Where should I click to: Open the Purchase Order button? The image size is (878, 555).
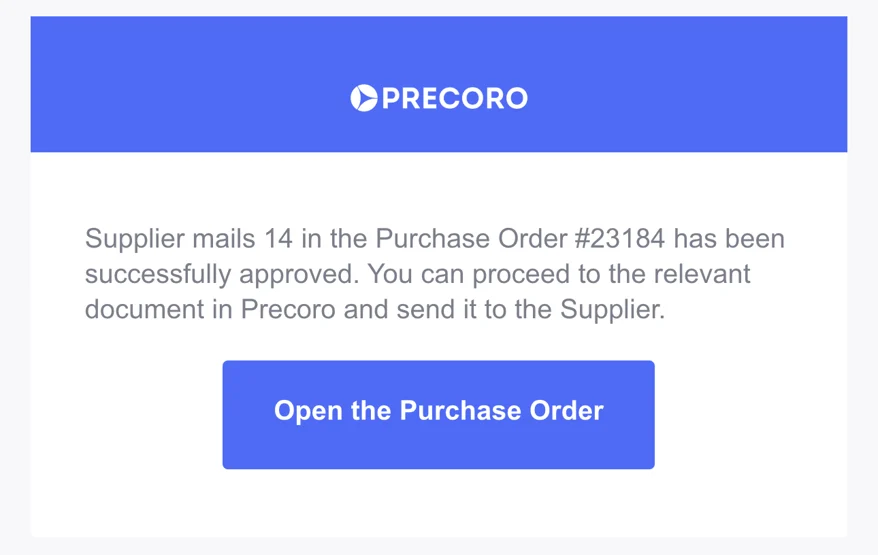coord(438,414)
